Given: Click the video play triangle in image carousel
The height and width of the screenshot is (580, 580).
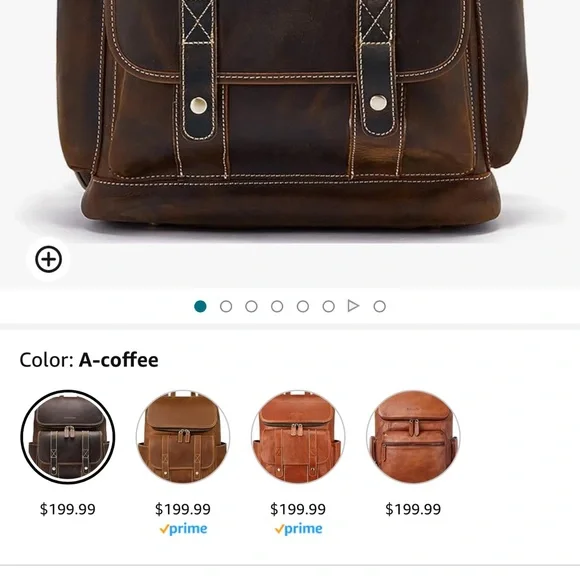Looking at the screenshot, I should pyautogui.click(x=354, y=306).
